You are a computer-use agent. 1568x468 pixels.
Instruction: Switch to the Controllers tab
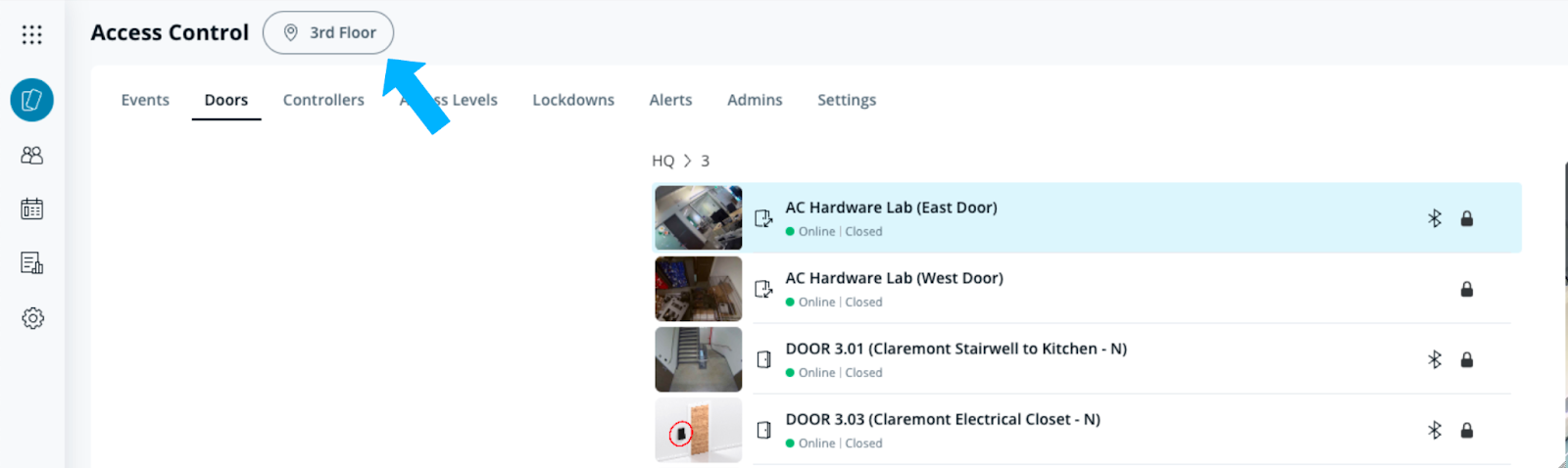click(x=323, y=100)
